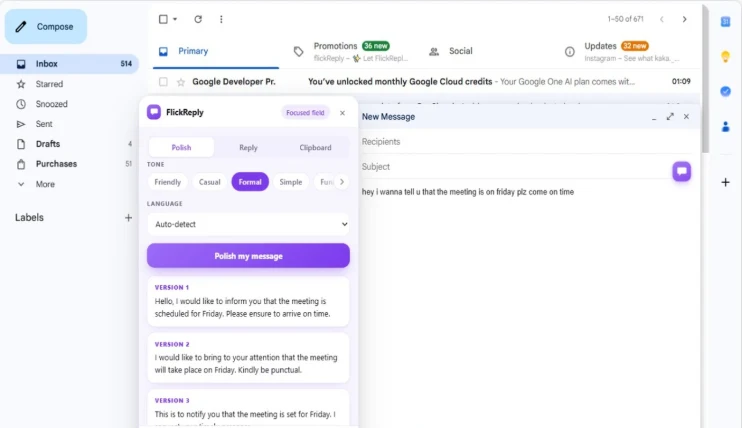Select the Version 3 polished message
The image size is (742, 428).
coord(248,409)
